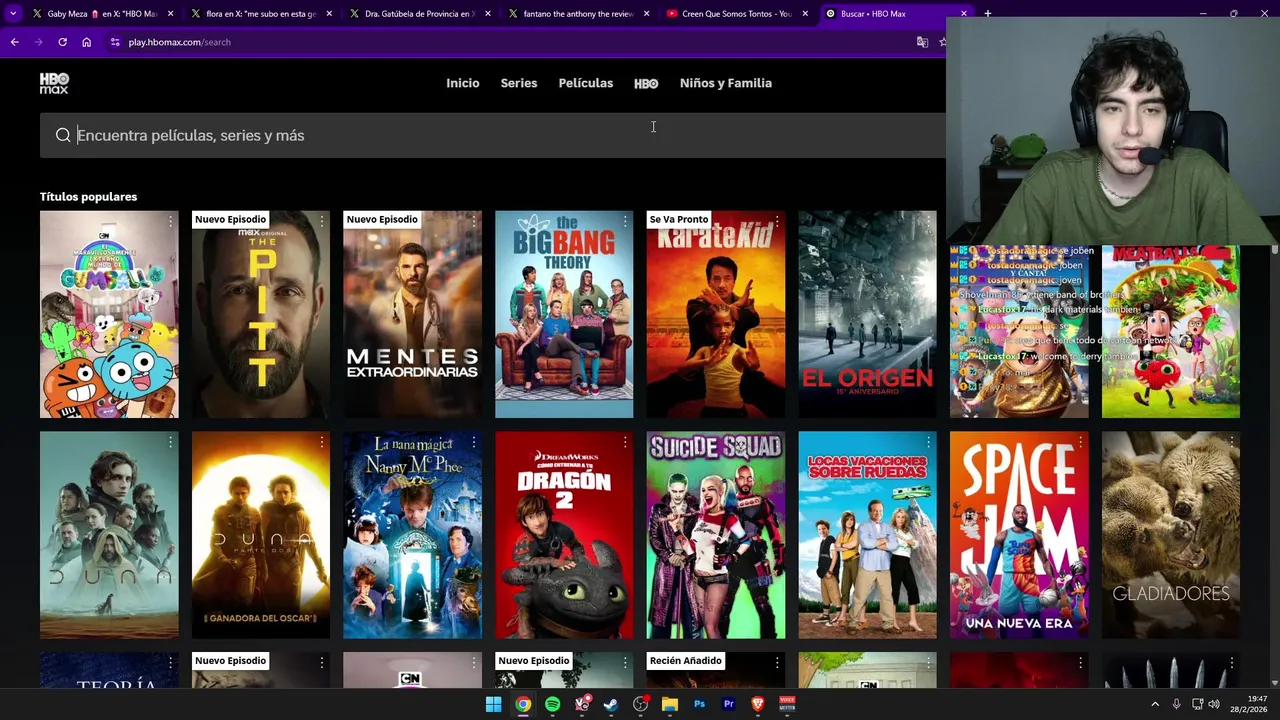
Task: Open Steam from the taskbar
Action: [x=611, y=704]
